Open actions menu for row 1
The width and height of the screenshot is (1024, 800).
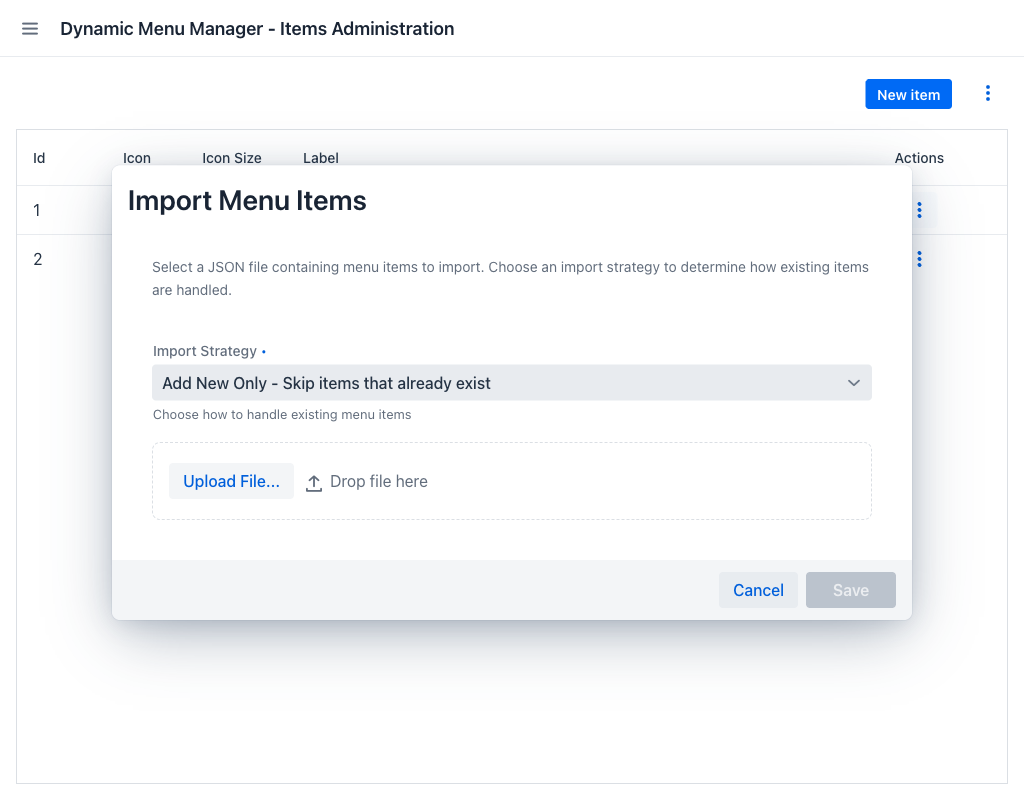click(x=919, y=210)
